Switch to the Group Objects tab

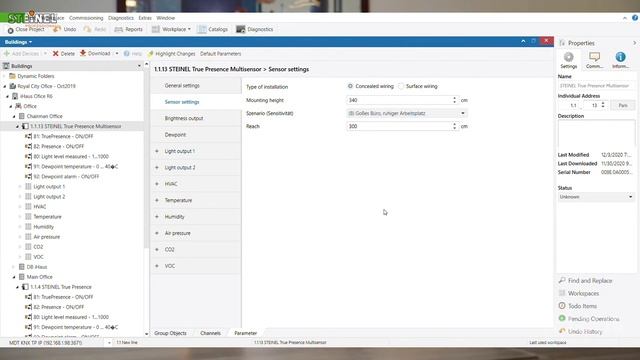pos(170,333)
